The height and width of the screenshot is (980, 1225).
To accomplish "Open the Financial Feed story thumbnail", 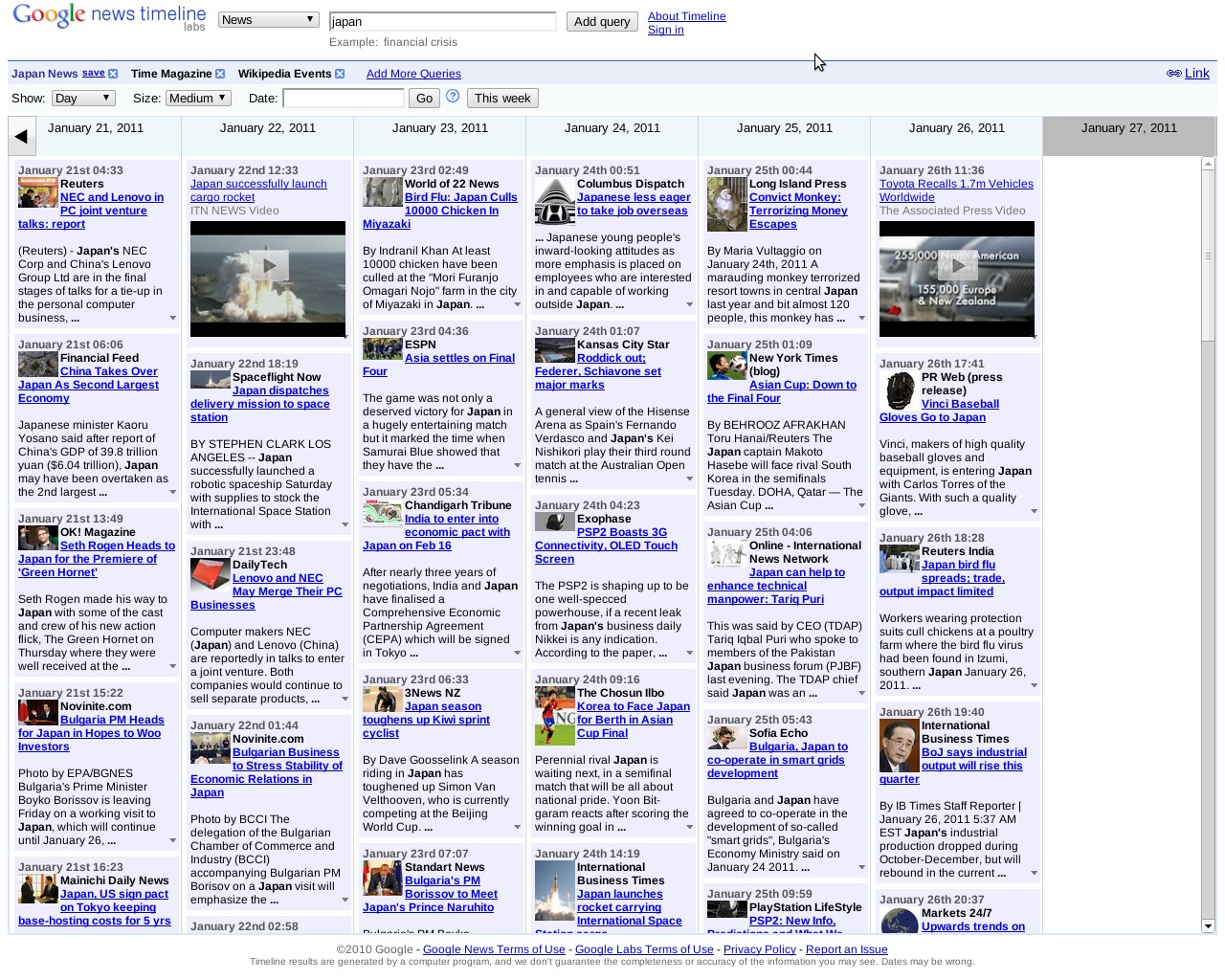I will (x=37, y=365).
